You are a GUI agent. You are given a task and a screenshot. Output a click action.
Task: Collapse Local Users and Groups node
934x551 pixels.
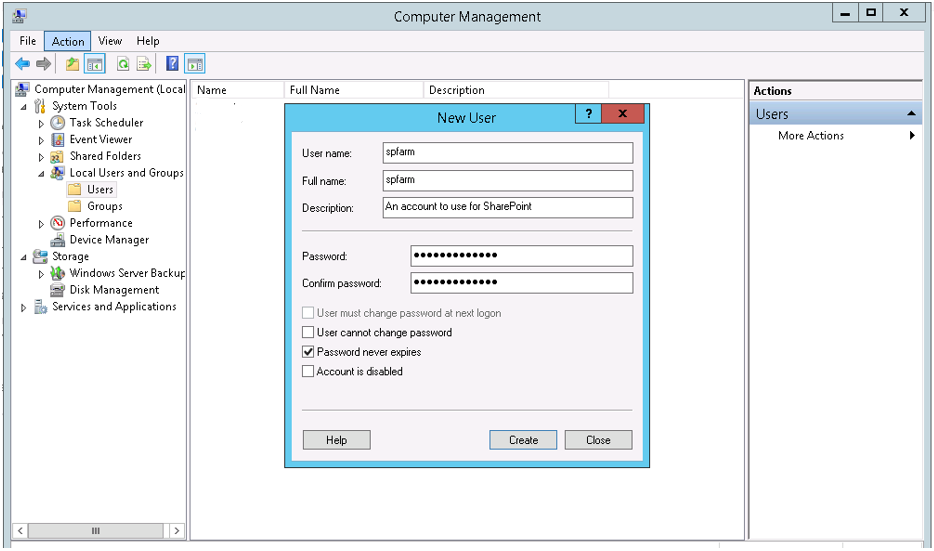pos(41,174)
